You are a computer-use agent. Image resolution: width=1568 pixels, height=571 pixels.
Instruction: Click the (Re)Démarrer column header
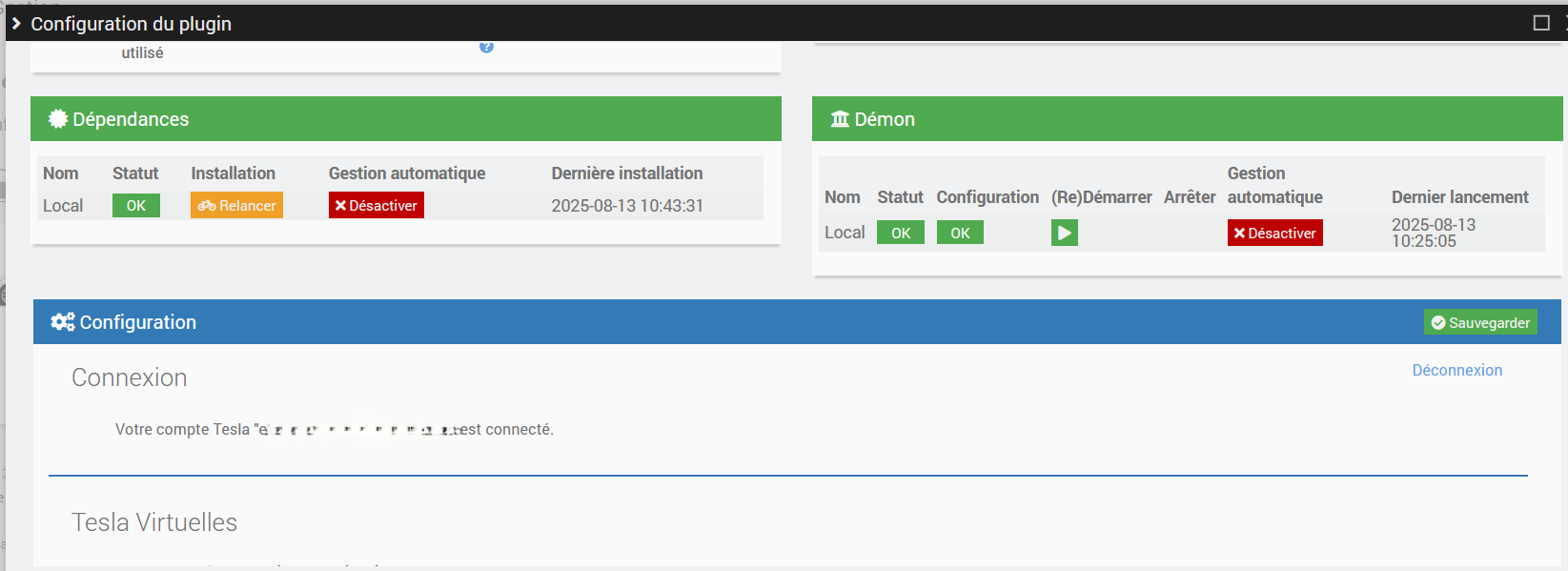(x=1102, y=197)
